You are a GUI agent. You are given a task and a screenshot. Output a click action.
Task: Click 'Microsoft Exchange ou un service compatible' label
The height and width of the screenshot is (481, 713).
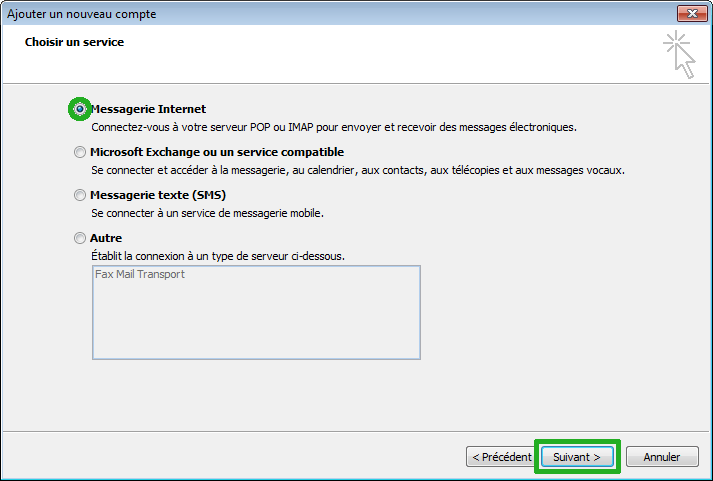point(216,152)
